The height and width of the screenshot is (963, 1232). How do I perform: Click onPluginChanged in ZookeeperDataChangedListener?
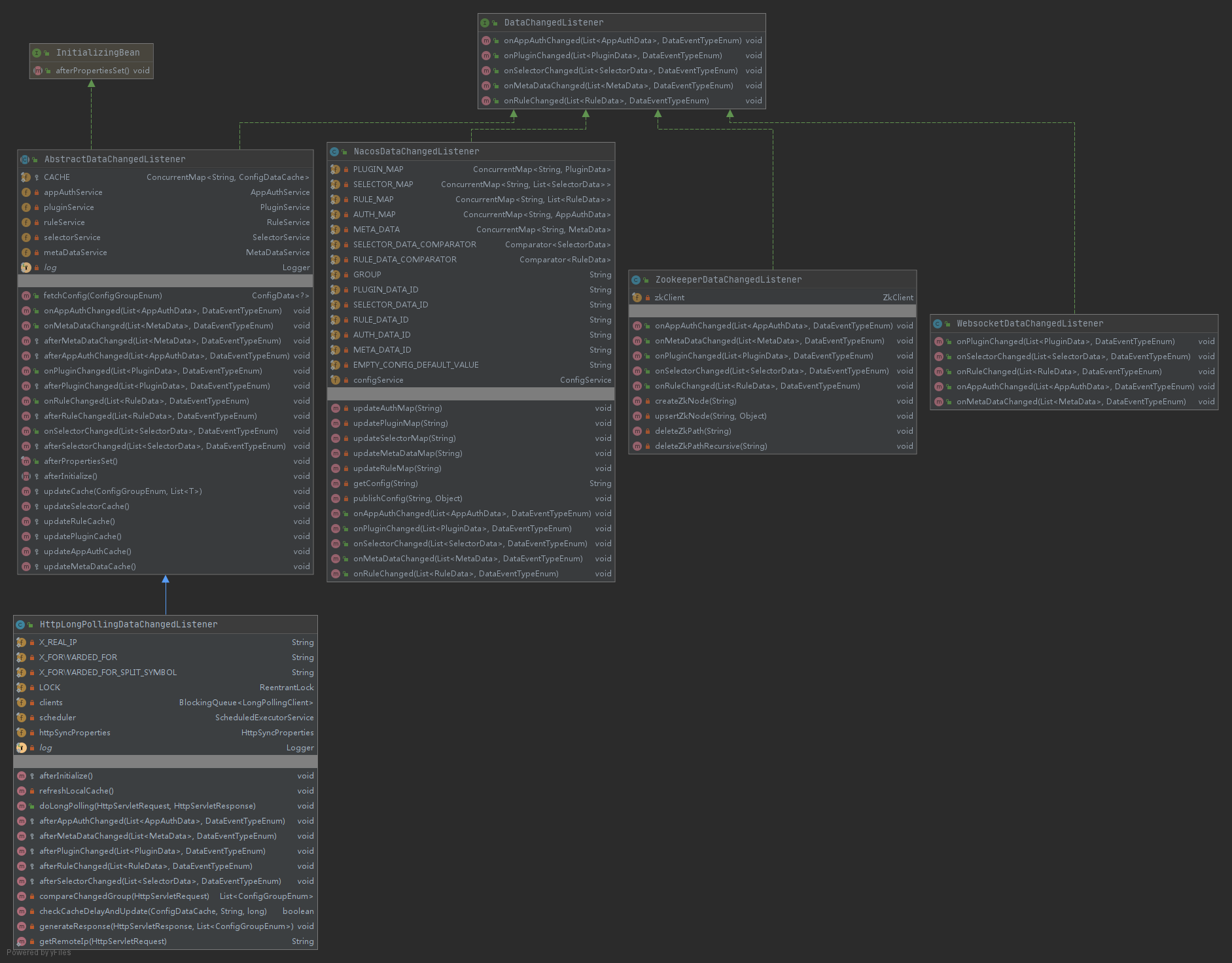click(773, 356)
